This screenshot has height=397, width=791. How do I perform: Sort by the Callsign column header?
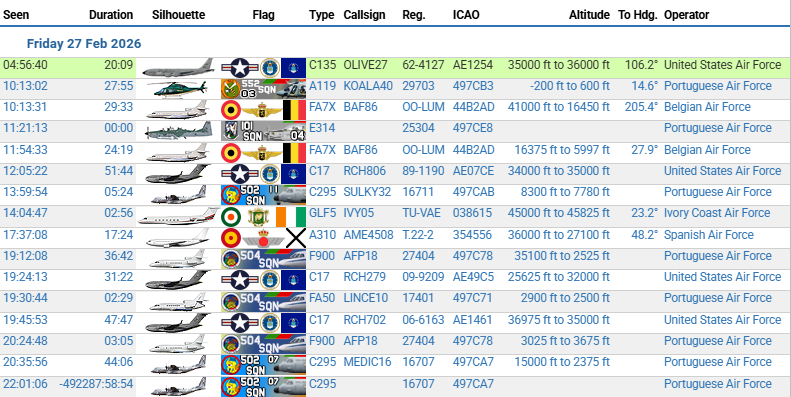click(x=364, y=15)
